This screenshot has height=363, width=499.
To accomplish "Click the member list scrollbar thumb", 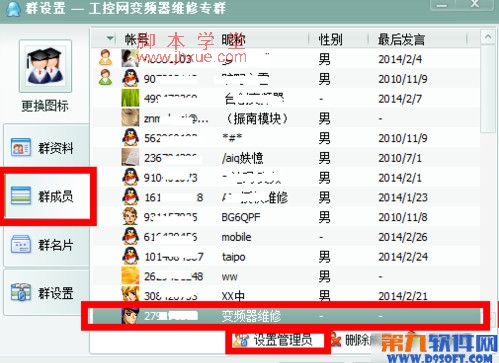I will (488, 89).
